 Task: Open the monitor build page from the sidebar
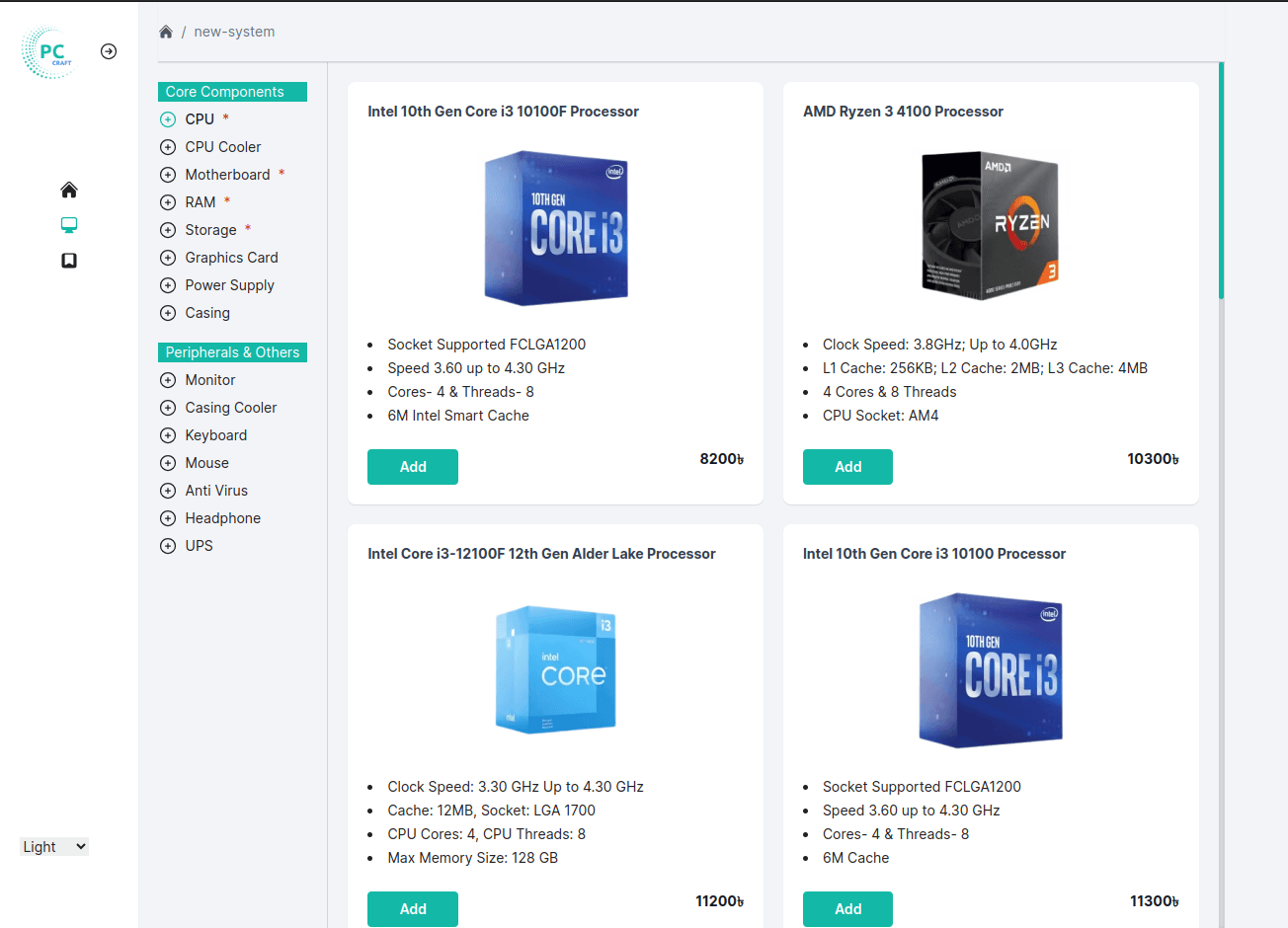pyautogui.click(x=68, y=224)
